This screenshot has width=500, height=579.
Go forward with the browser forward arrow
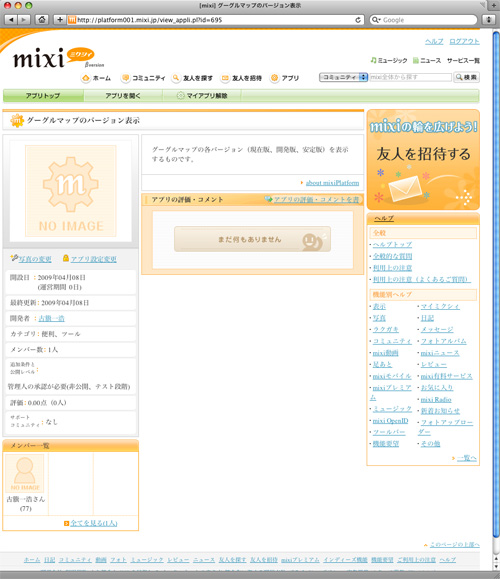coord(24,20)
